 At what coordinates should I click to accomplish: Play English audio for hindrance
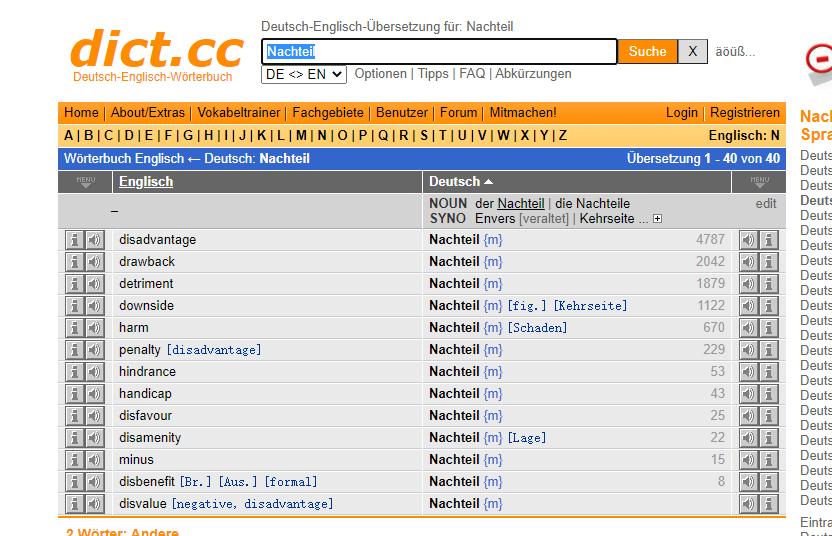(x=95, y=371)
